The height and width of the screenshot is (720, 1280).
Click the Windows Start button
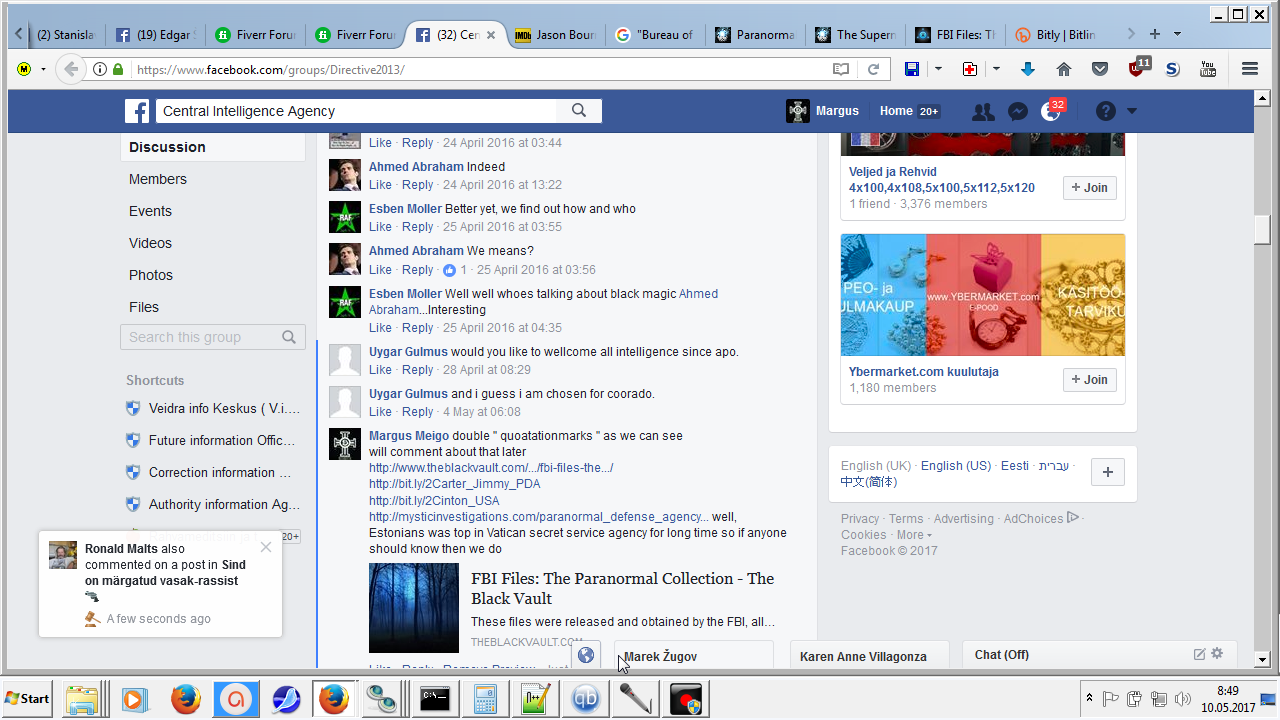(x=28, y=698)
